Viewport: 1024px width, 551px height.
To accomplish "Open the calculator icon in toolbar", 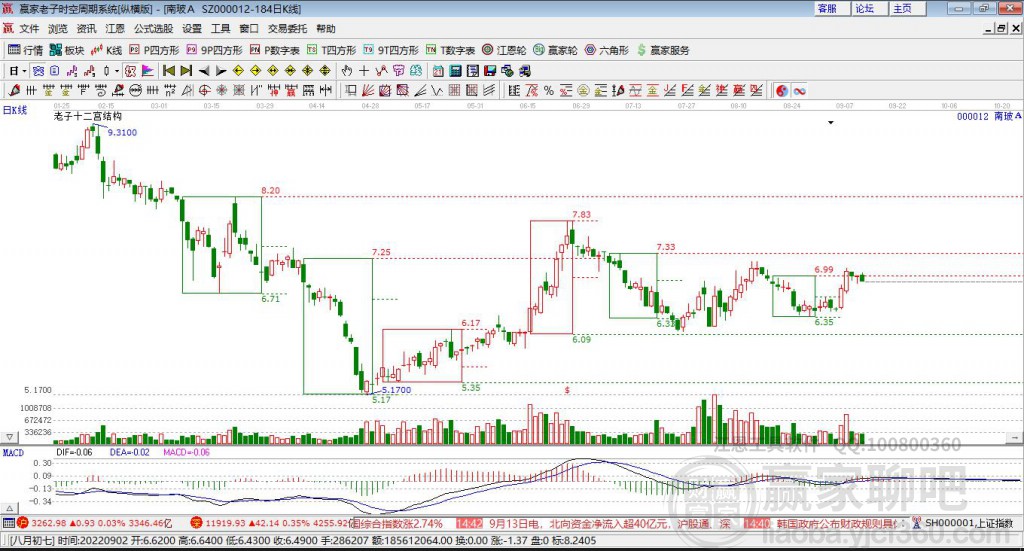I will 455,71.
